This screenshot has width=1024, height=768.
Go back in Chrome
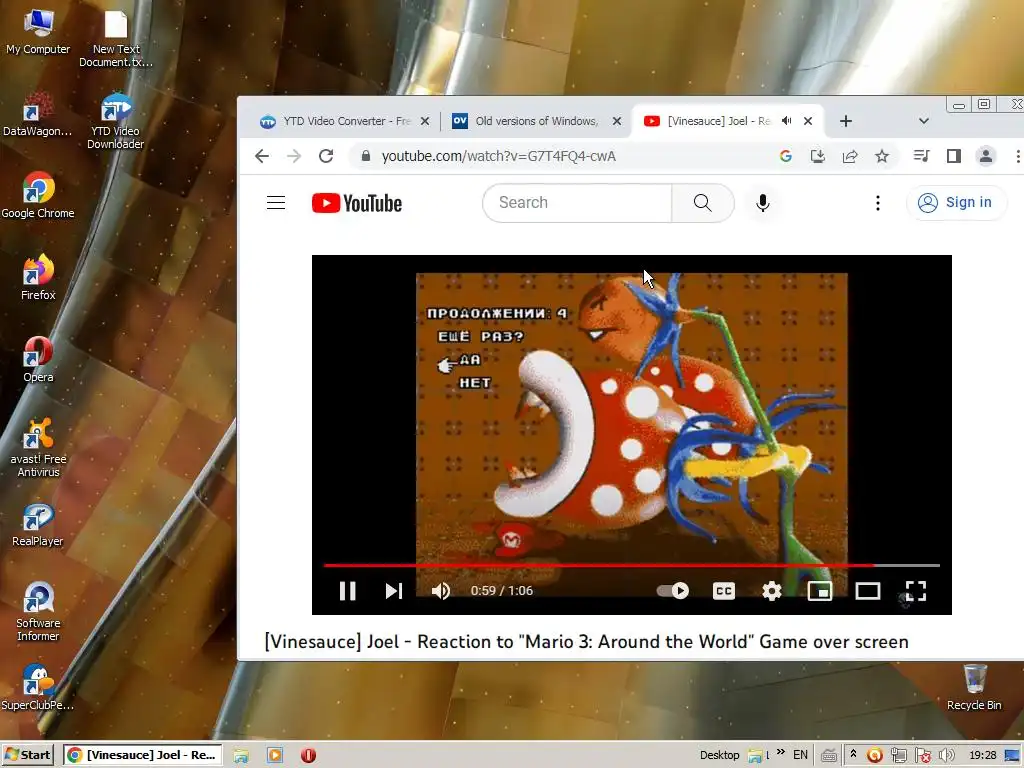tap(262, 156)
